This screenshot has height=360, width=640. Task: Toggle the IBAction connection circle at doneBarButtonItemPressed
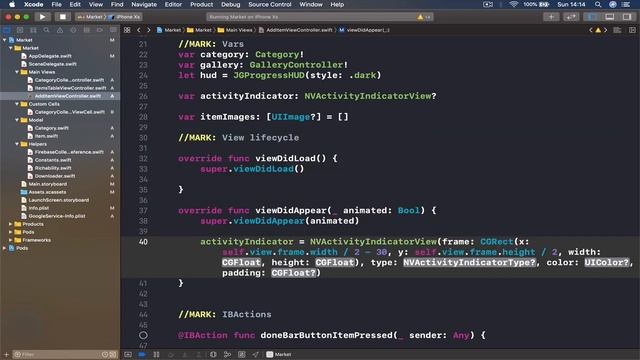(143, 335)
